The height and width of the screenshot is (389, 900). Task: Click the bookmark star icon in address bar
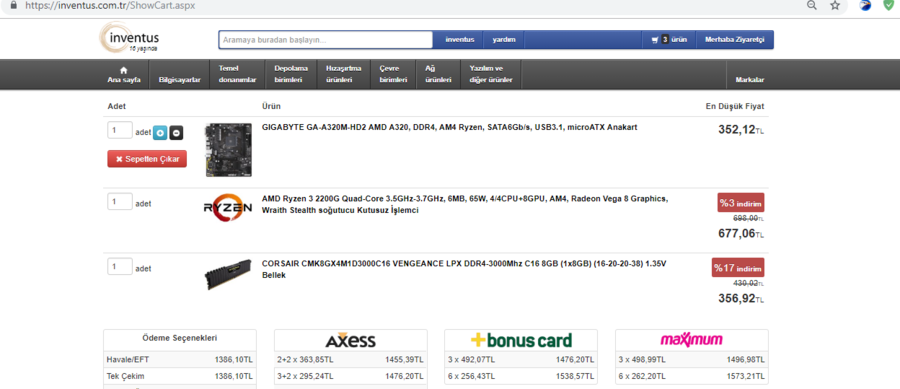835,5
